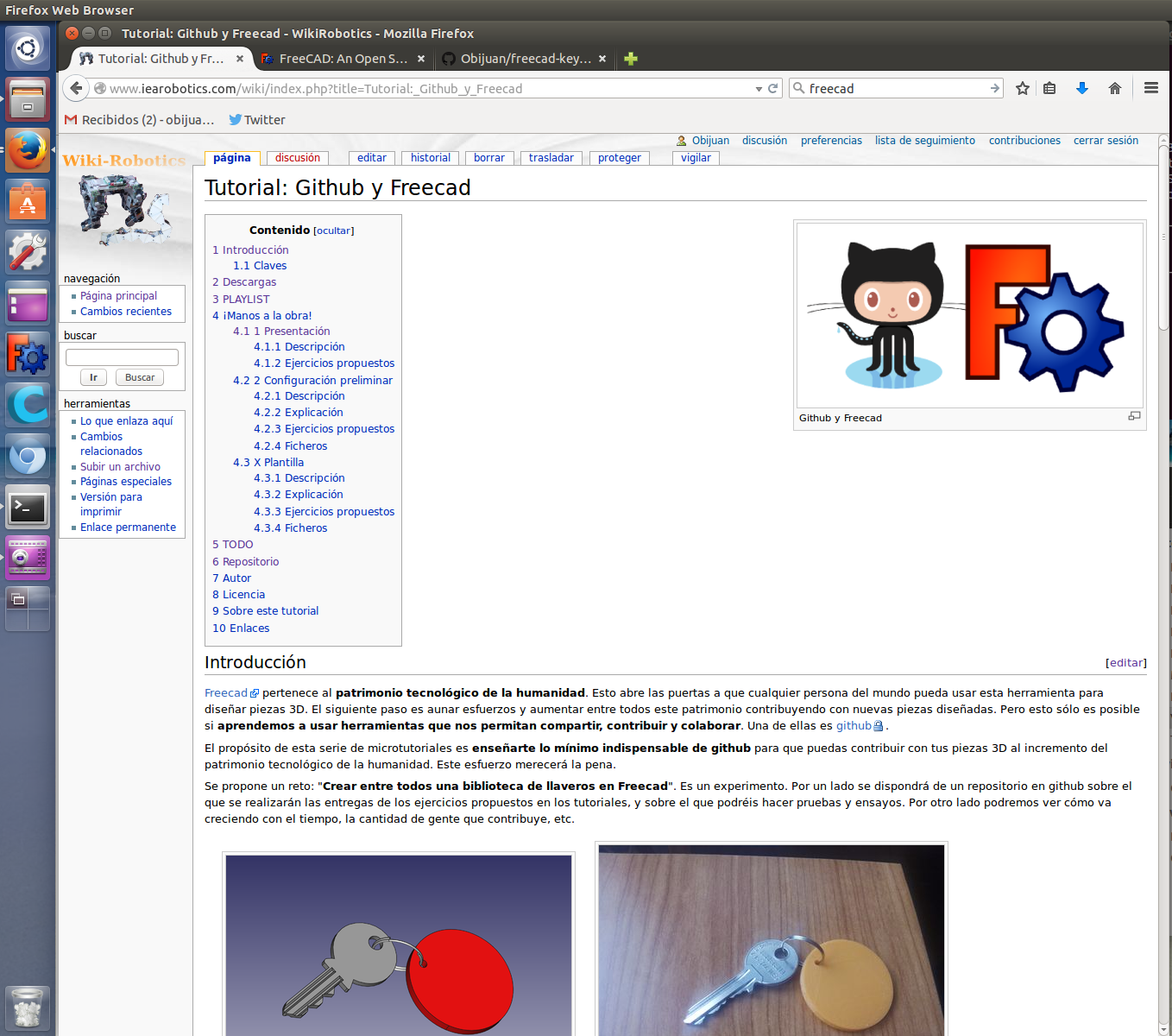Click the Buscar search button
Viewport: 1172px width, 1036px height.
(140, 377)
